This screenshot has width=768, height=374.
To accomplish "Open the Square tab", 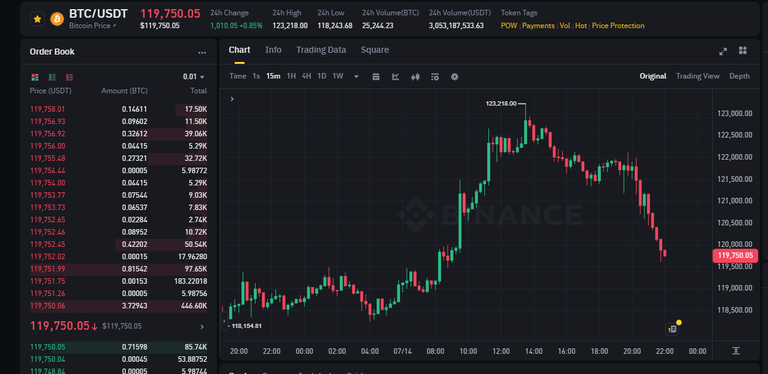I will point(375,50).
